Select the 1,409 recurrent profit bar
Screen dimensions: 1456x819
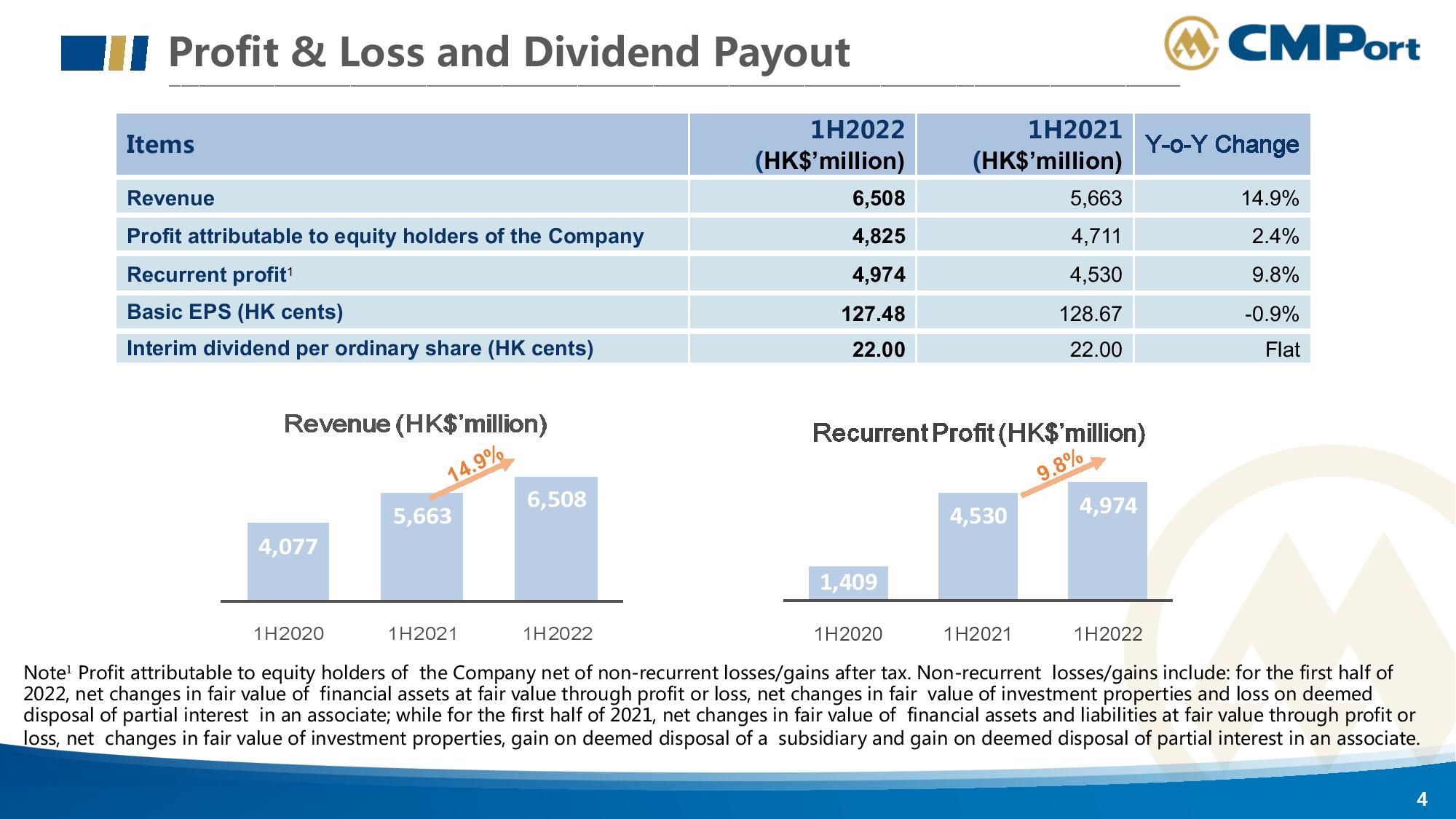pyautogui.click(x=848, y=582)
